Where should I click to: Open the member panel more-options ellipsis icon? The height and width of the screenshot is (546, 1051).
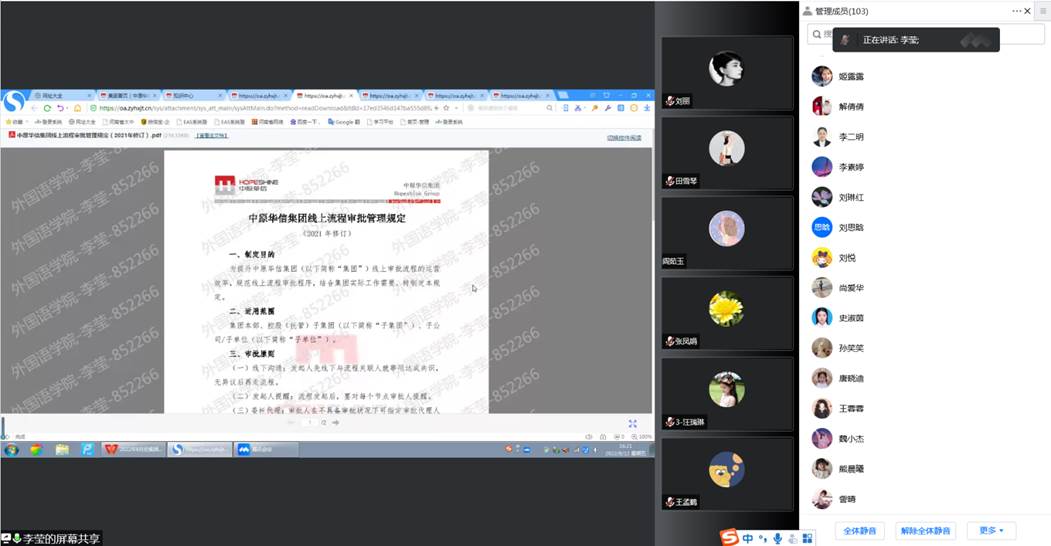[x=1017, y=11]
